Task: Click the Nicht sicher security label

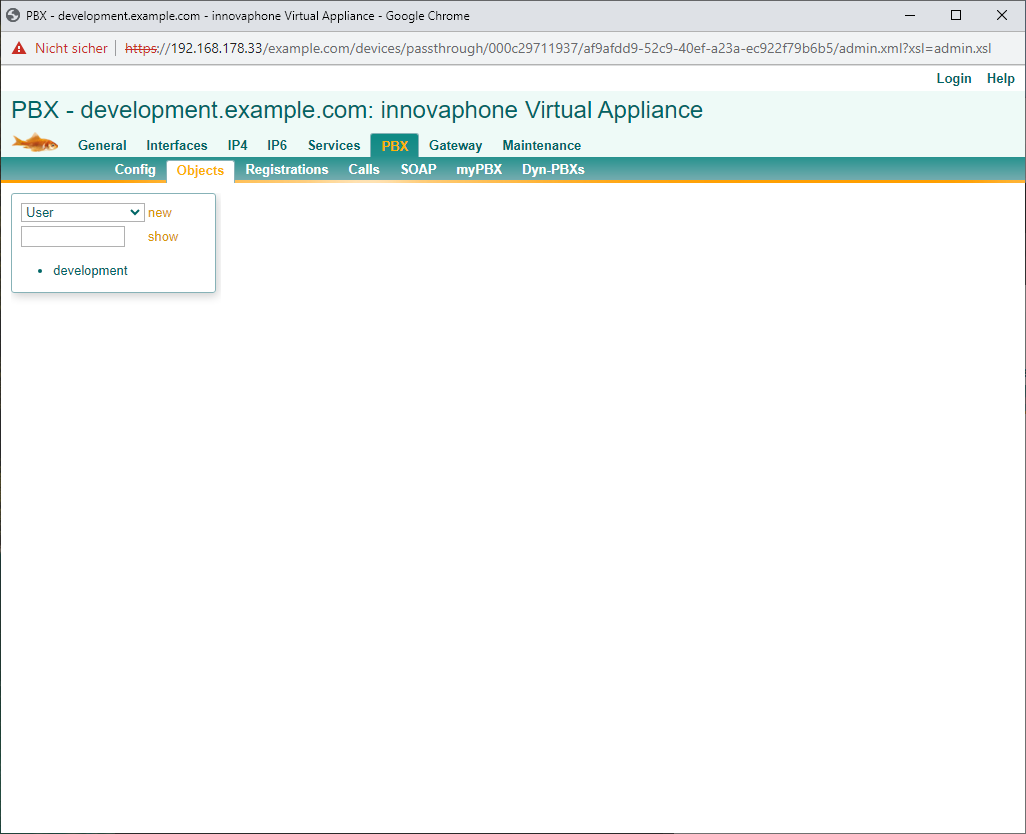Action: [x=71, y=48]
